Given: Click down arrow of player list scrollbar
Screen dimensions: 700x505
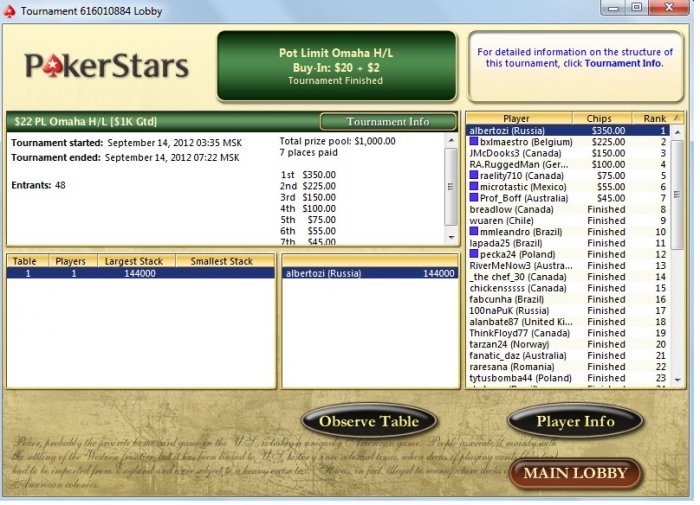Looking at the screenshot, I should (678, 380).
